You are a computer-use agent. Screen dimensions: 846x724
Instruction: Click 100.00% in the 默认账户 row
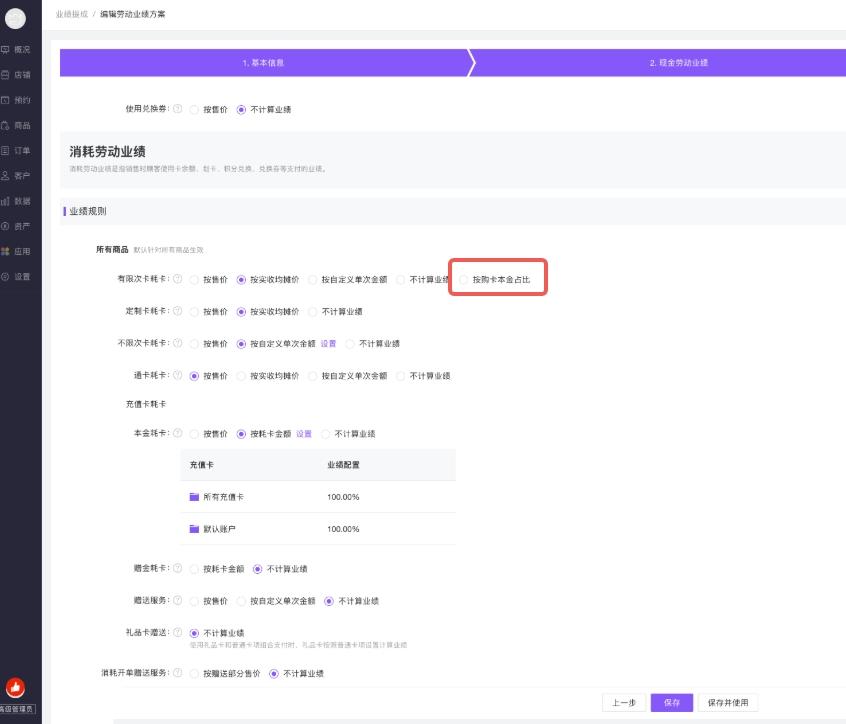coord(343,529)
